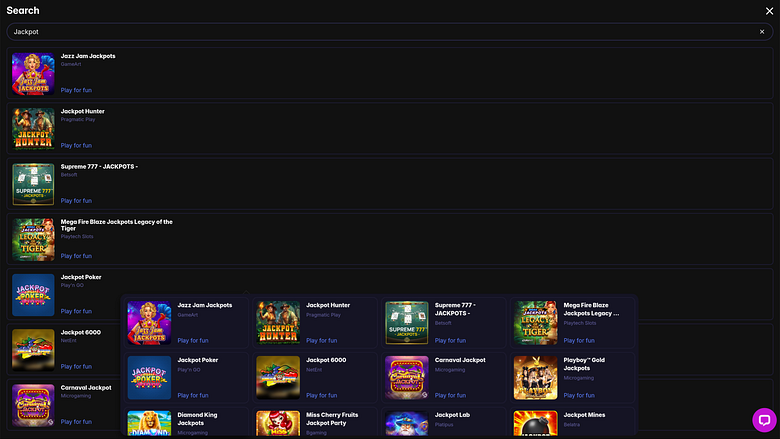Image resolution: width=780 pixels, height=439 pixels.
Task: Open Jackpot Hunter thumbnail in list
Action: click(x=33, y=129)
